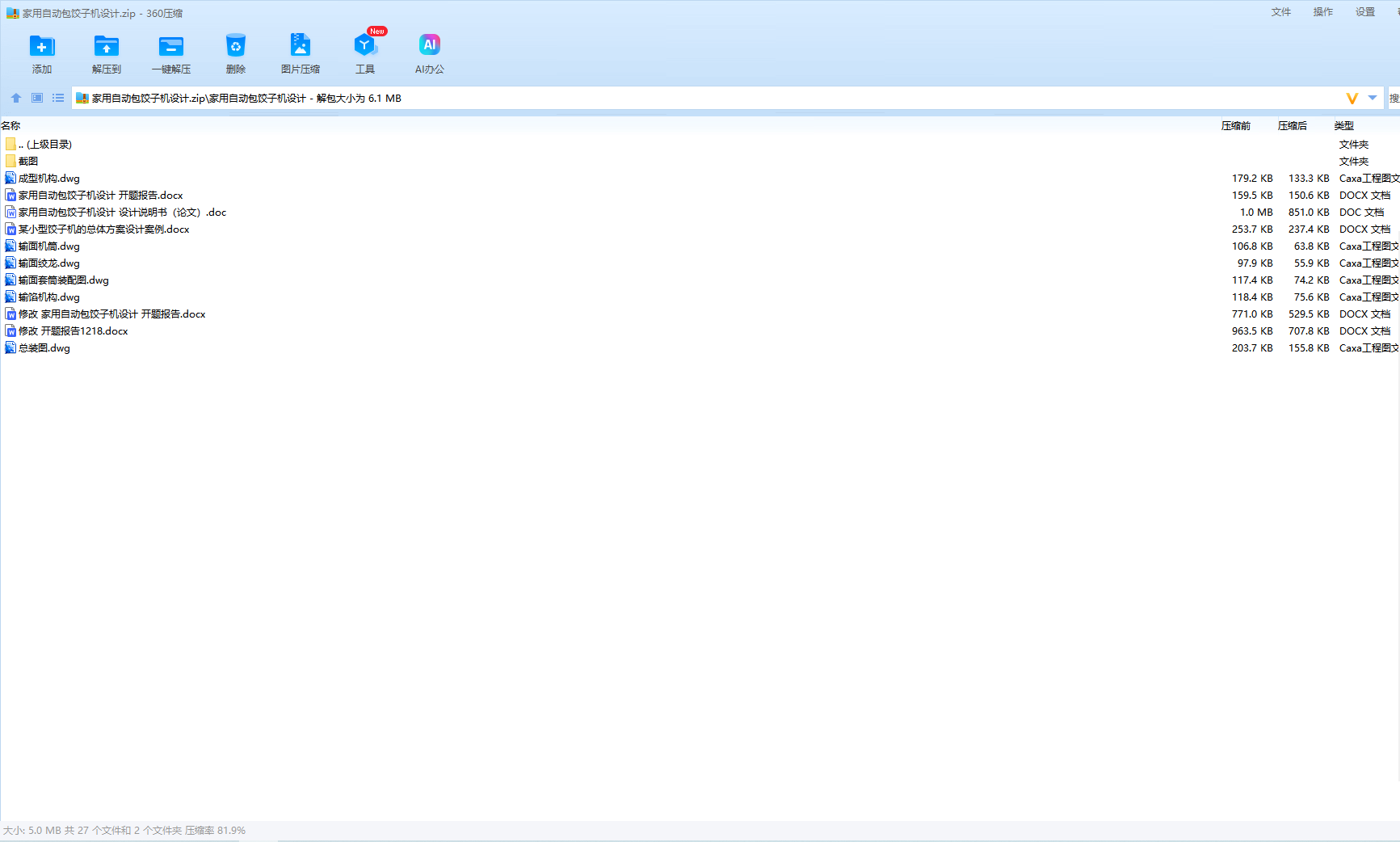Open the 操作 menu
The height and width of the screenshot is (842, 1400).
[x=1323, y=12]
